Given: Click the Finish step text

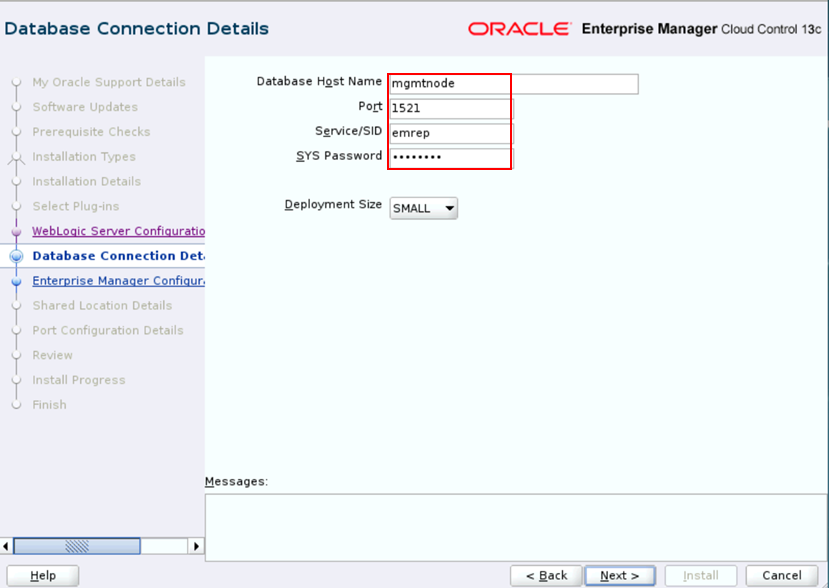Looking at the screenshot, I should 49,405.
